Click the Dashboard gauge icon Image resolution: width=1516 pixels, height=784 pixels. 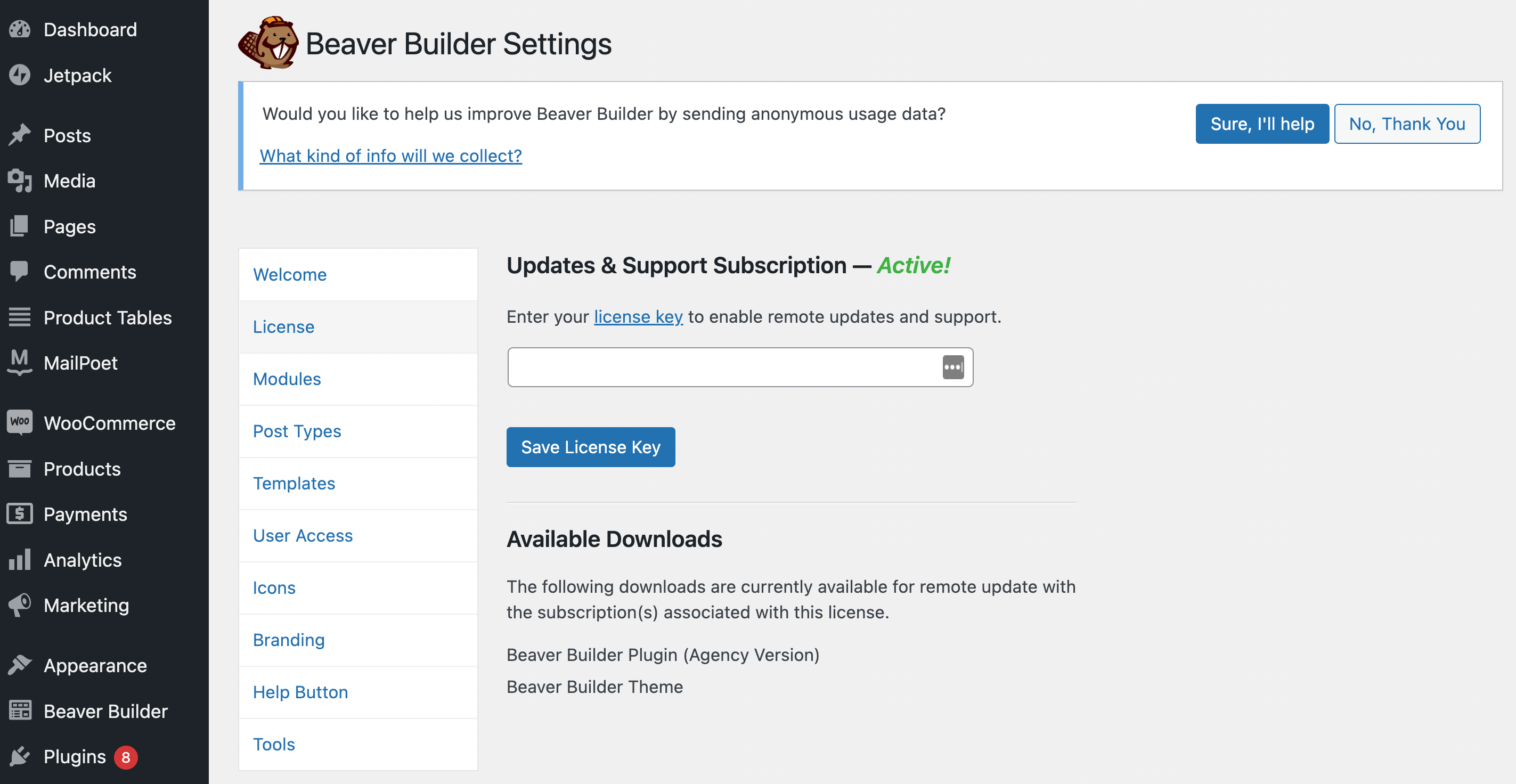(x=20, y=29)
